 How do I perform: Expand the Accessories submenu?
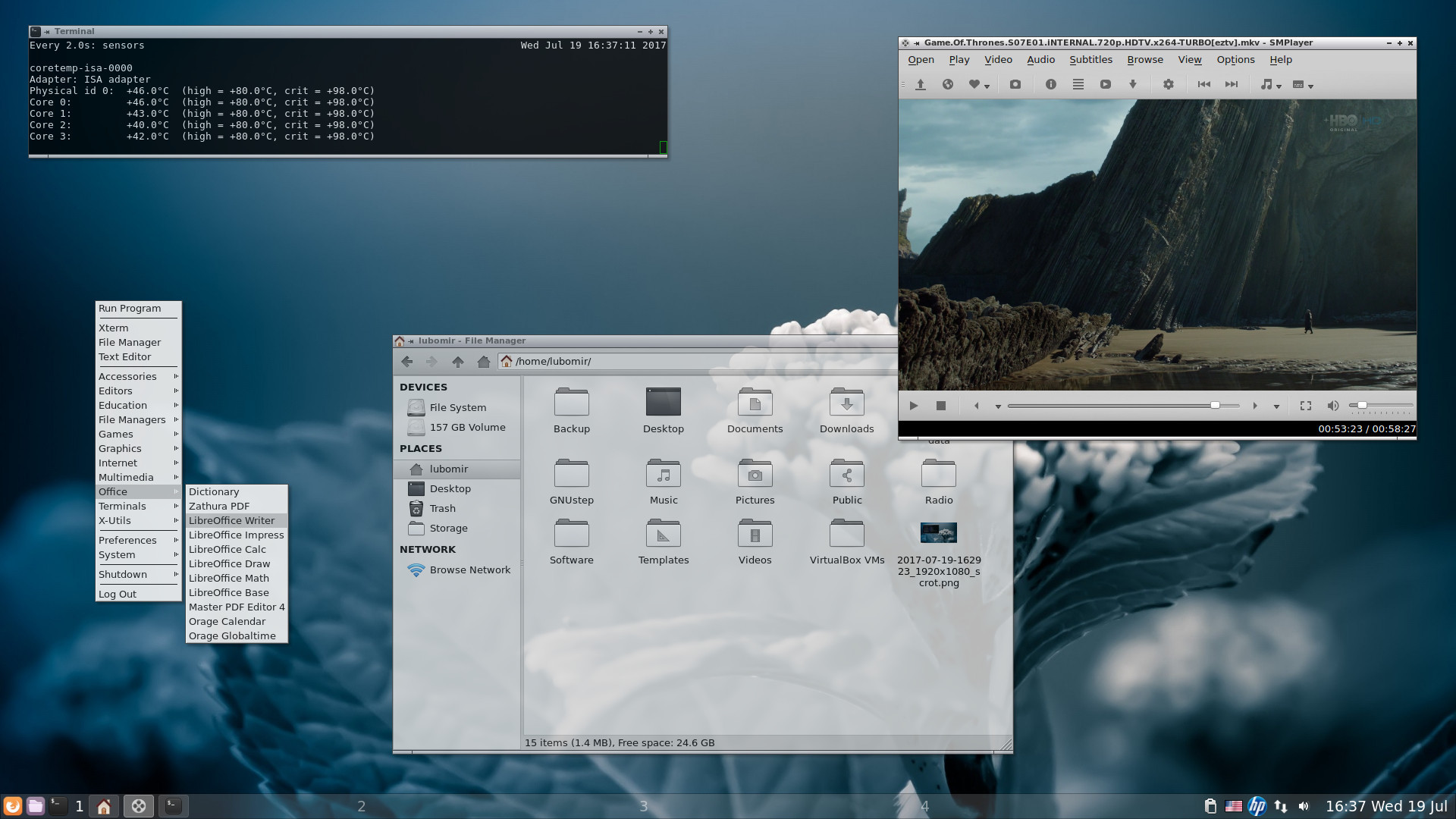click(x=138, y=376)
